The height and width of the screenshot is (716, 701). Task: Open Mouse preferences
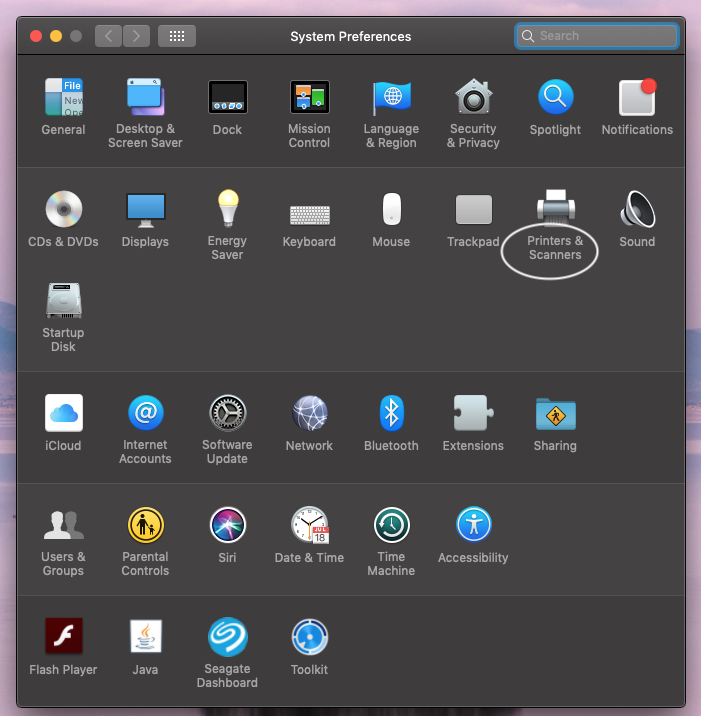pos(391,209)
